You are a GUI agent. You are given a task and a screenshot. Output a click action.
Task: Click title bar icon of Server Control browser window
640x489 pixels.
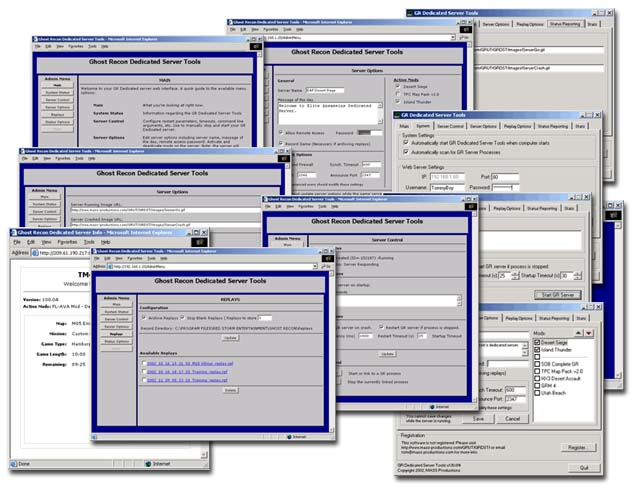click(x=266, y=199)
